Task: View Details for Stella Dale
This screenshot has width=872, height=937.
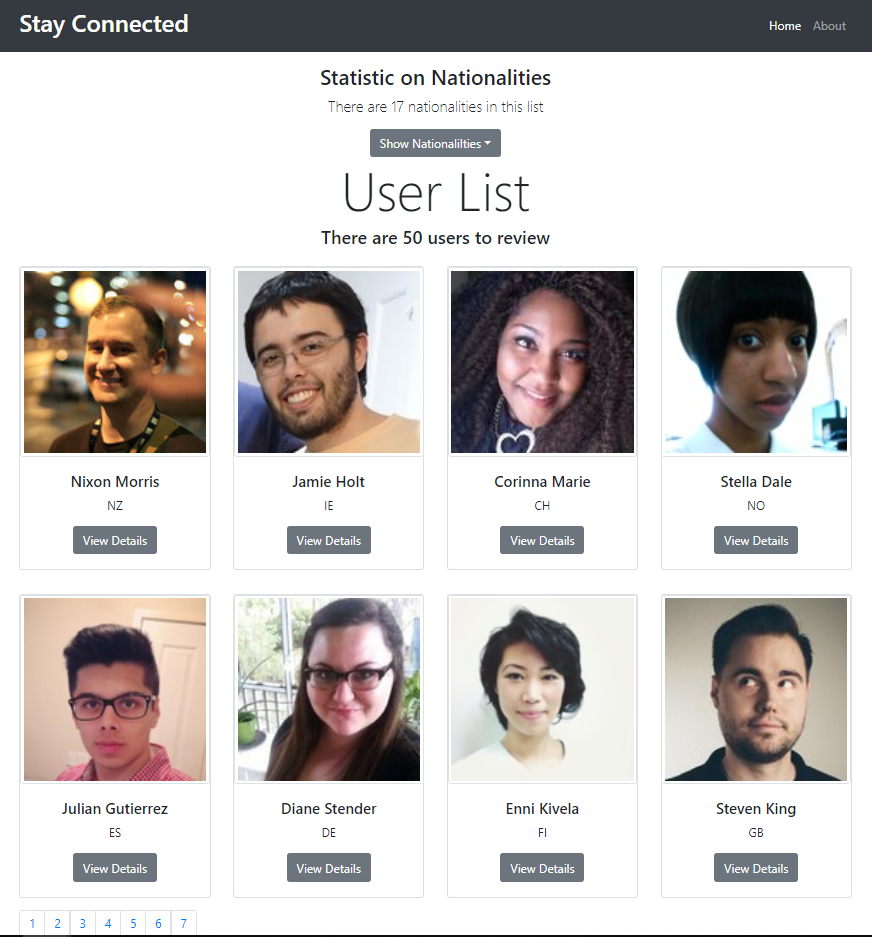Action: 756,540
